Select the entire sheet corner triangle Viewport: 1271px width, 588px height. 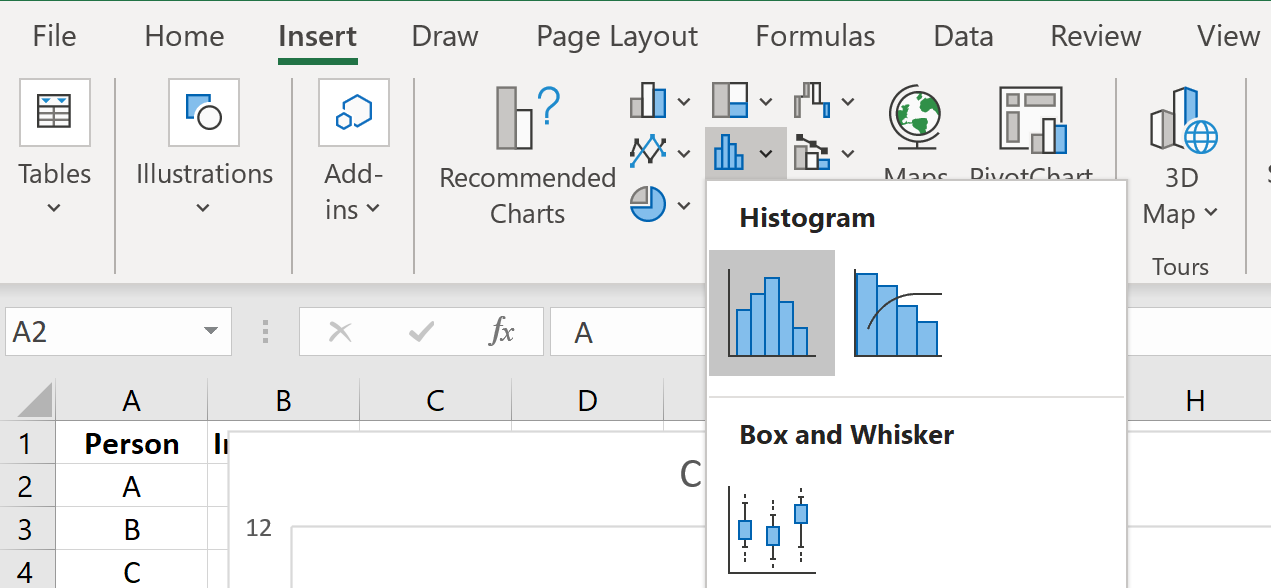[x=35, y=402]
